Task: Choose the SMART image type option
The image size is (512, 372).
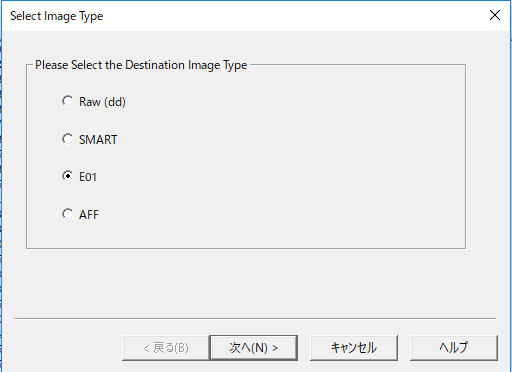Action: [x=68, y=139]
